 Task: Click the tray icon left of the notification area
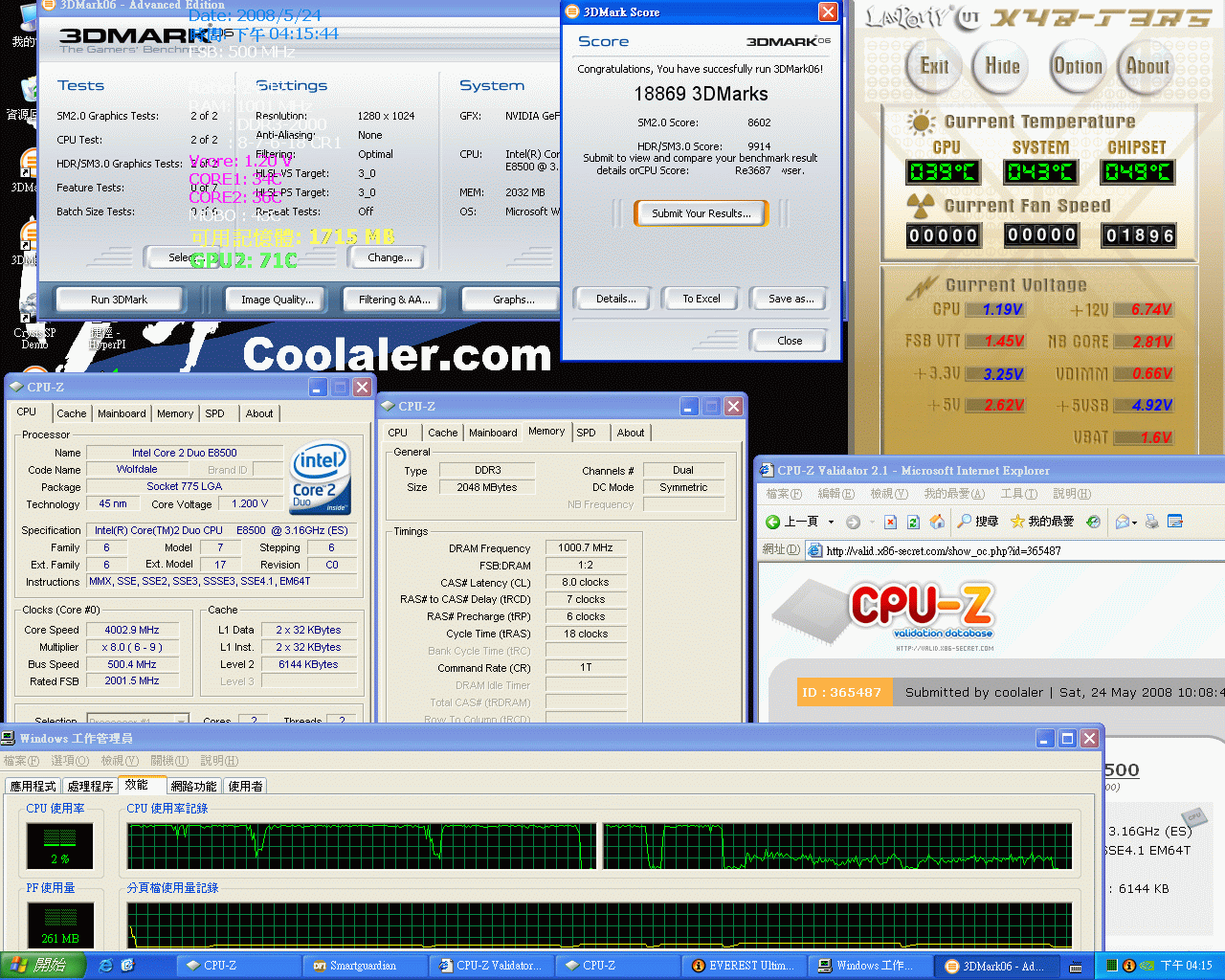(x=1077, y=967)
